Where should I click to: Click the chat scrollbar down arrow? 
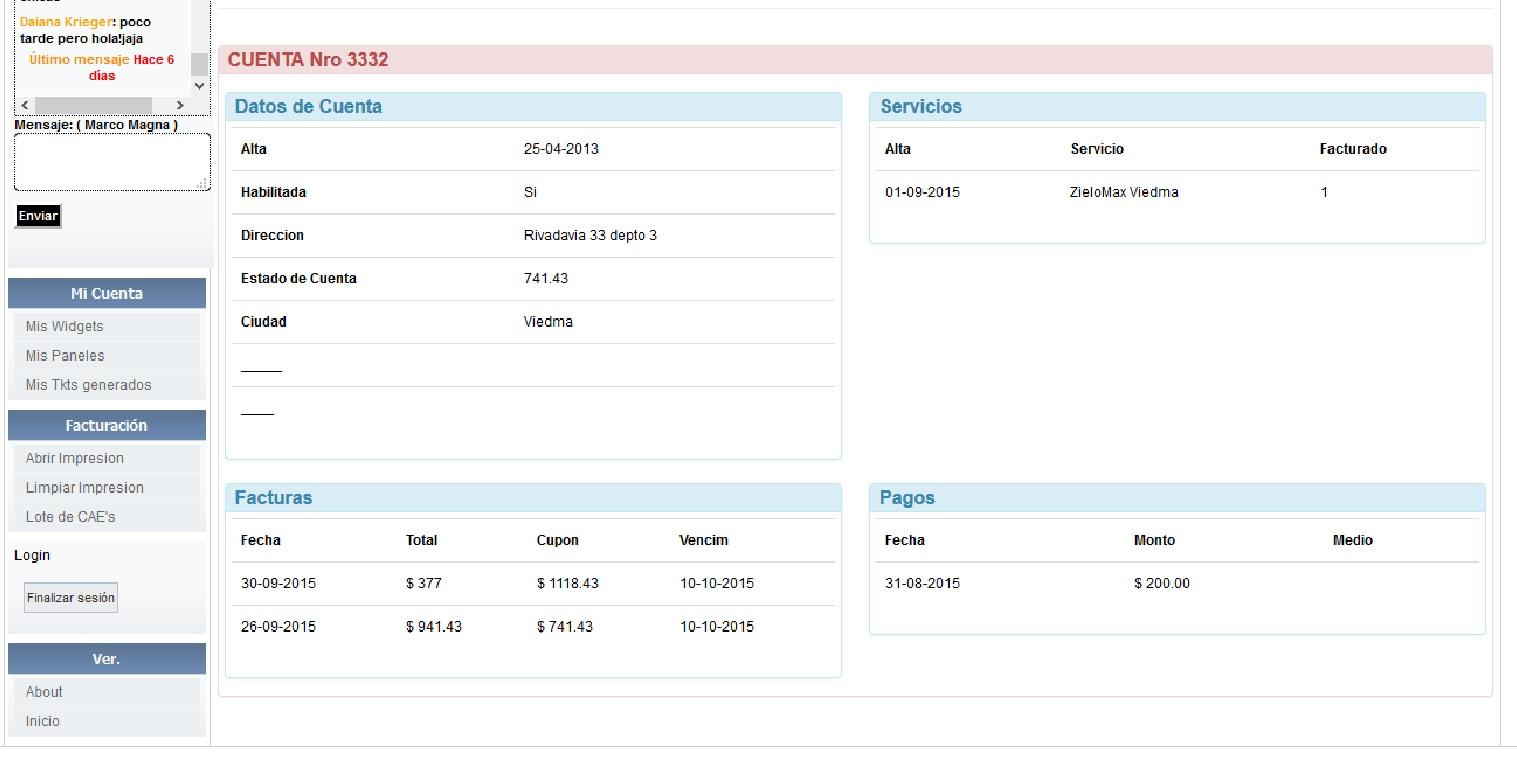[198, 86]
